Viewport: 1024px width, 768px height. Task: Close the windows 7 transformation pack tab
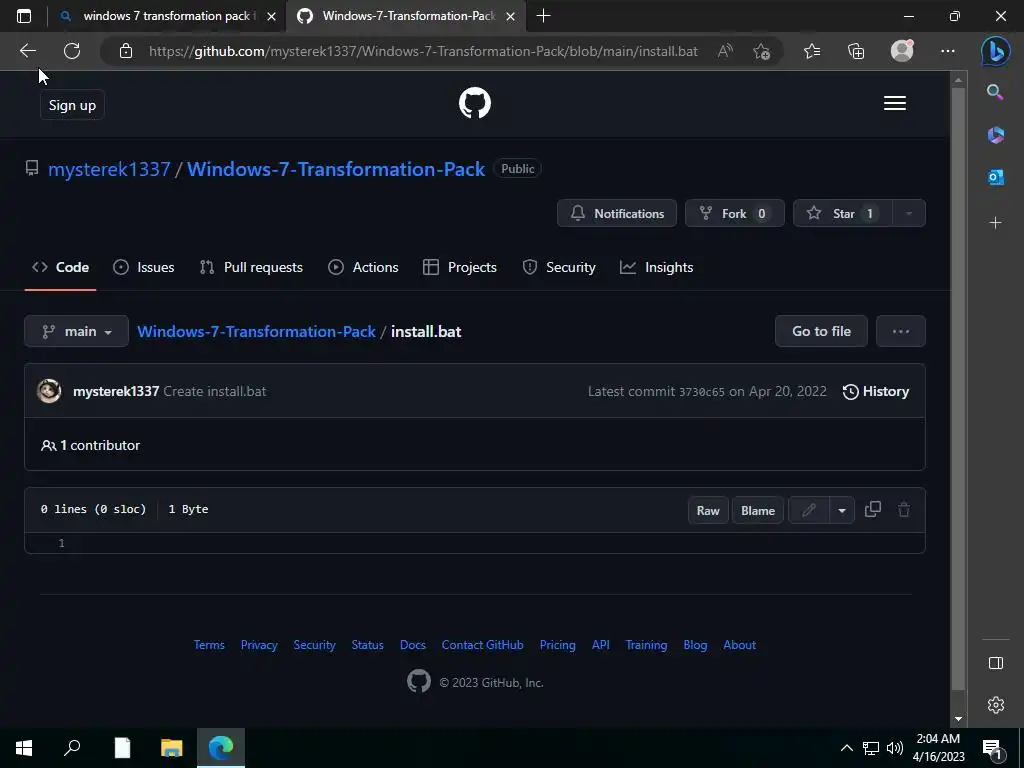pyautogui.click(x=272, y=16)
